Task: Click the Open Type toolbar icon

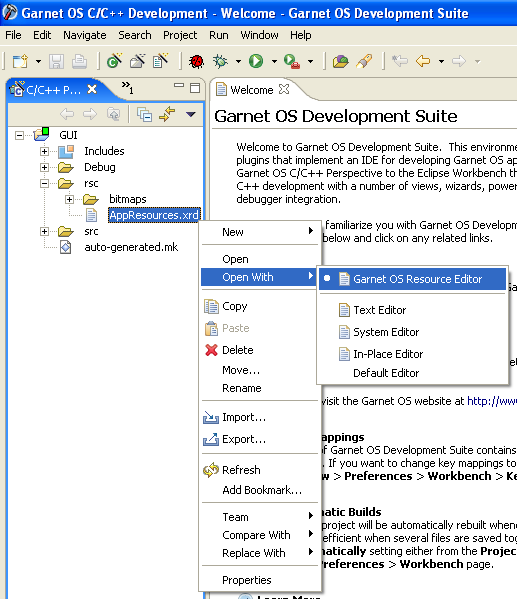Action: point(340,61)
